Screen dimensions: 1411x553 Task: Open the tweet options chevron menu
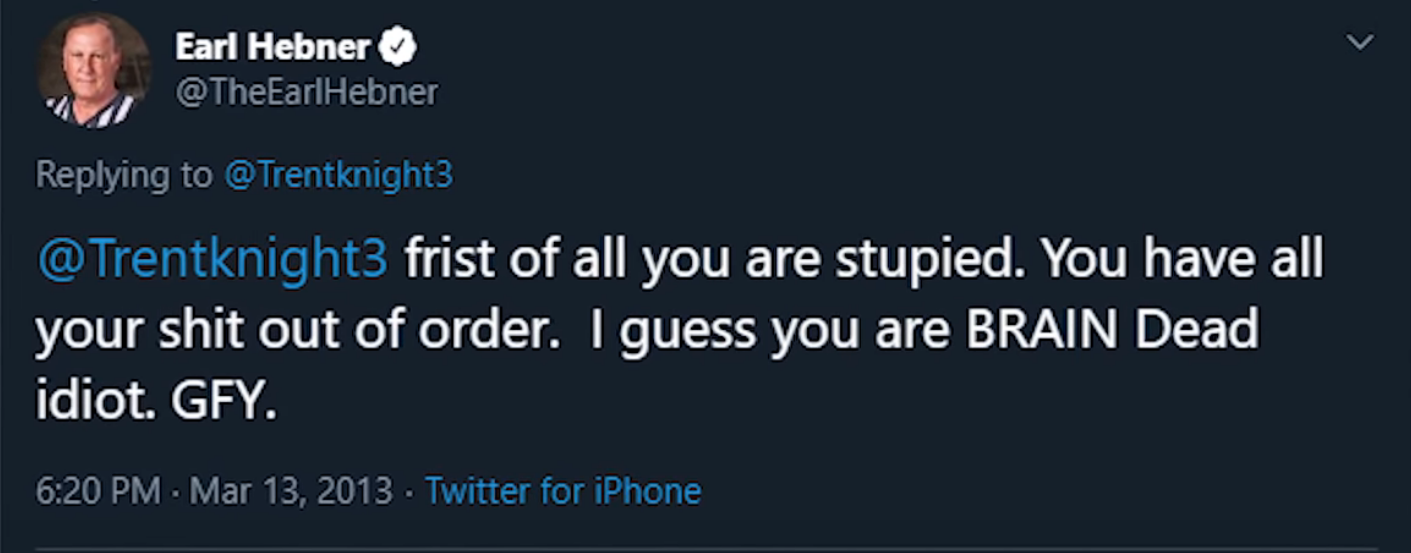tap(1360, 42)
